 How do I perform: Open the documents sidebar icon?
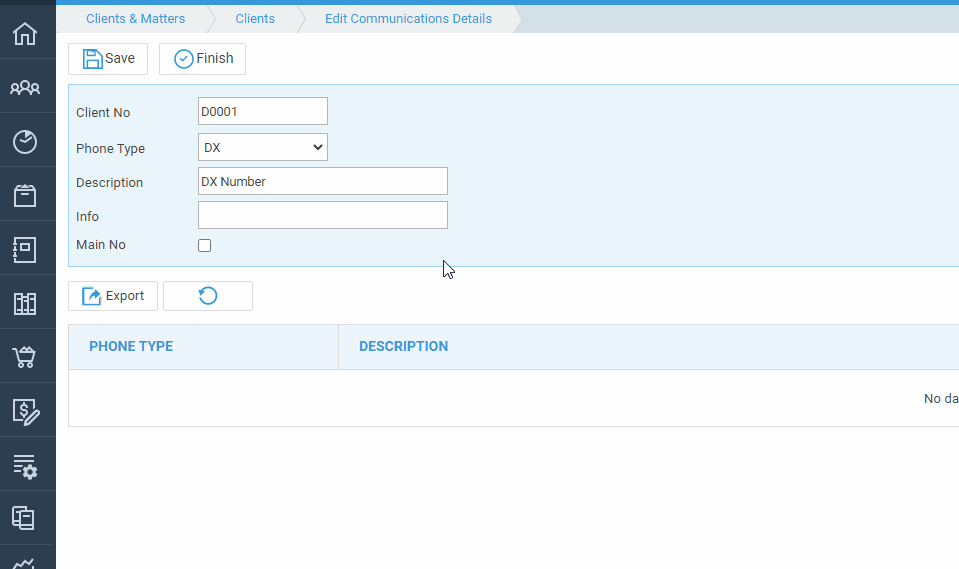(23, 518)
